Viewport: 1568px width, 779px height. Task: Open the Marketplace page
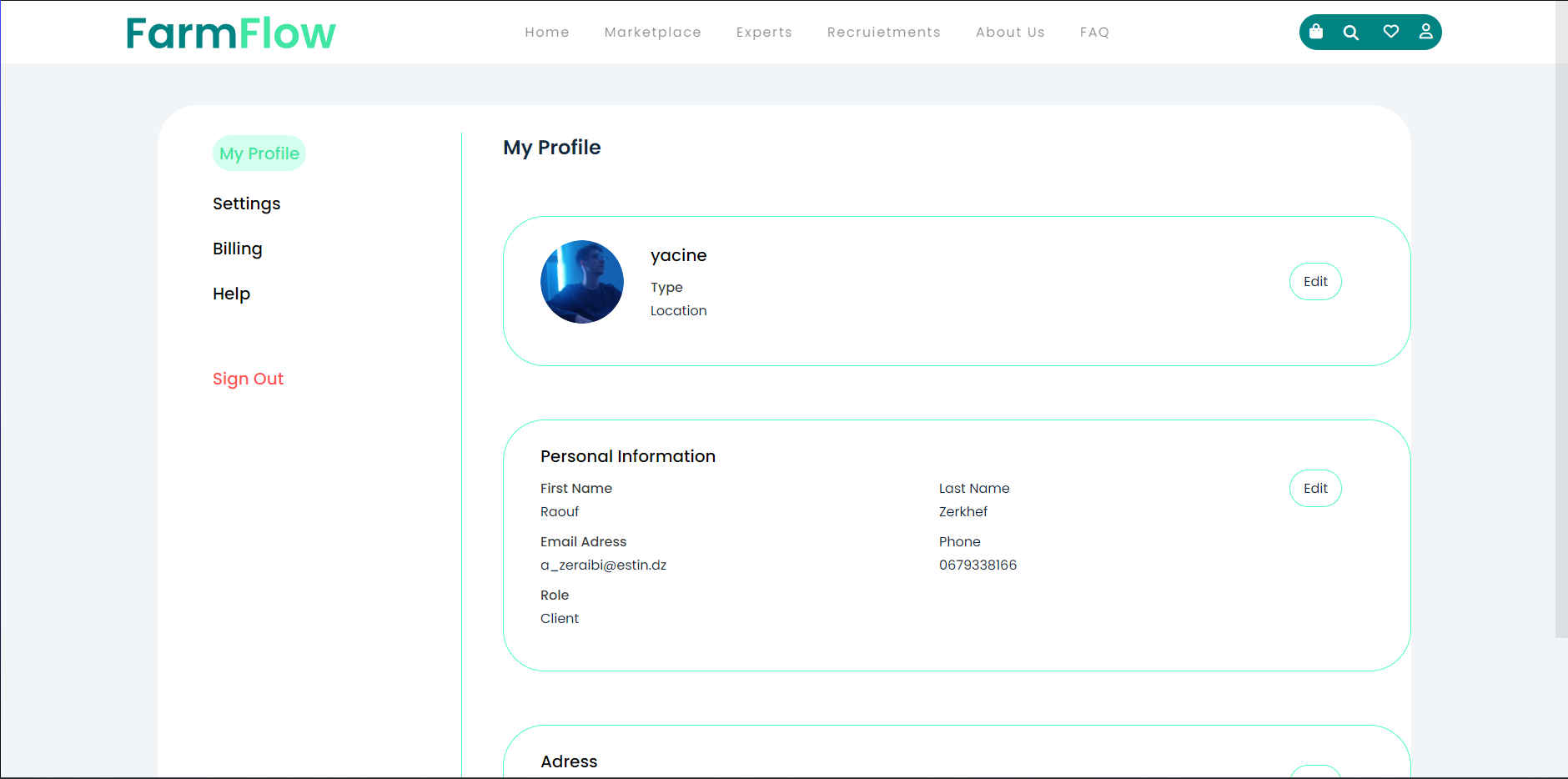click(652, 32)
